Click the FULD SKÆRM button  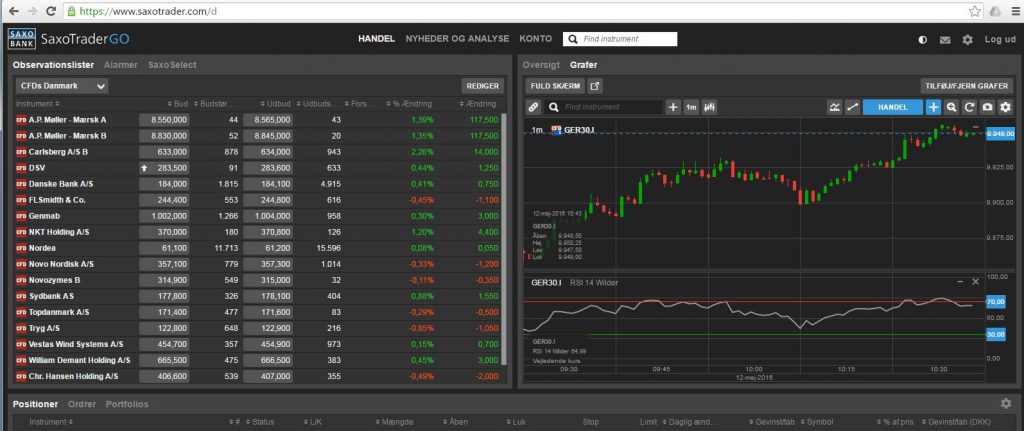click(554, 86)
